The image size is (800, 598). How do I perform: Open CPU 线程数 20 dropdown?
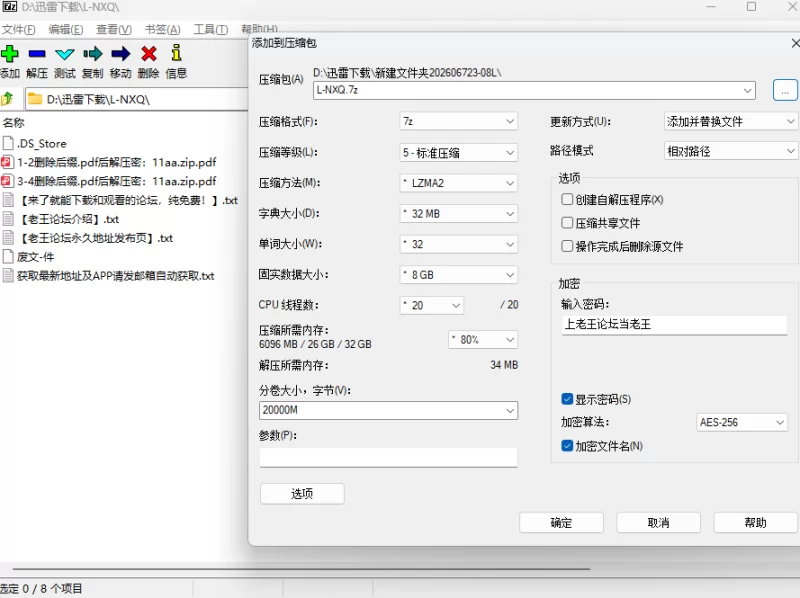click(432, 305)
